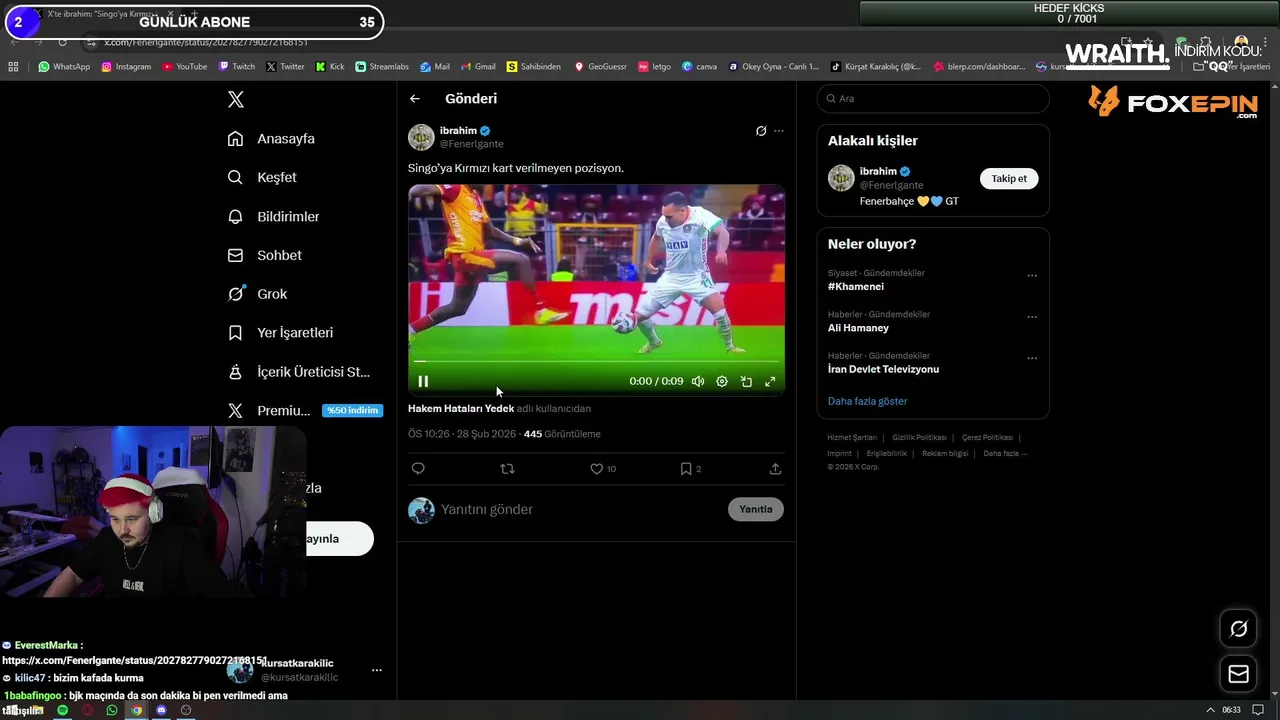Click the share icon under the post
The image size is (1280, 720).
pos(775,468)
